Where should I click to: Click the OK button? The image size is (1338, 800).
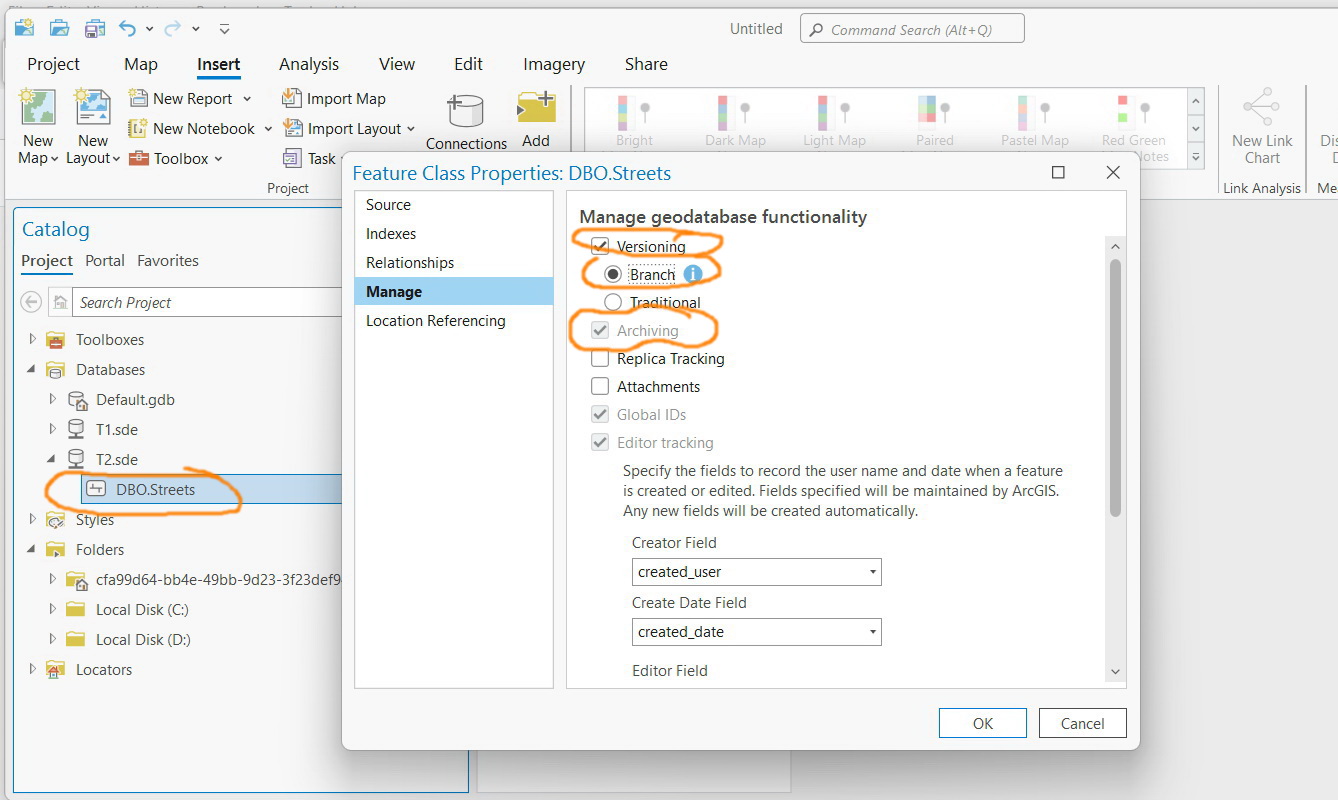pyautogui.click(x=983, y=723)
